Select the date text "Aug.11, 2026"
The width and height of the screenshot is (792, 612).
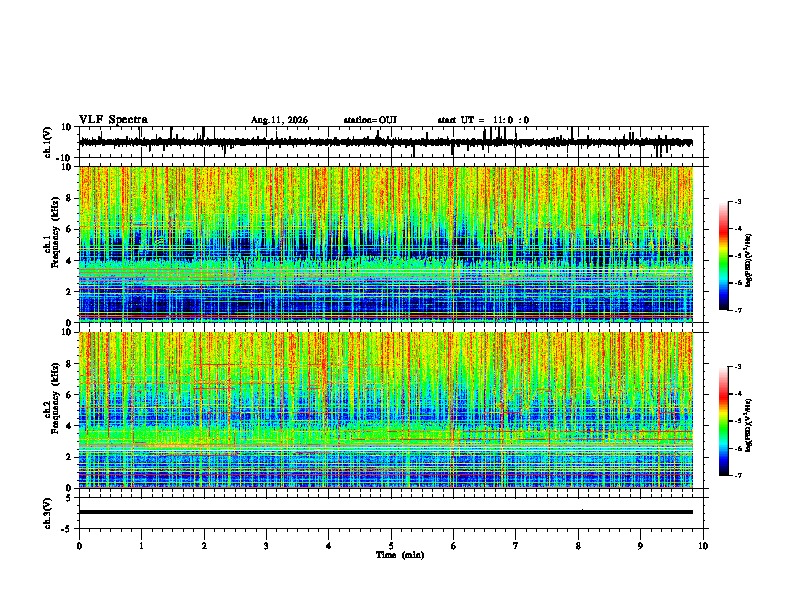click(x=279, y=120)
